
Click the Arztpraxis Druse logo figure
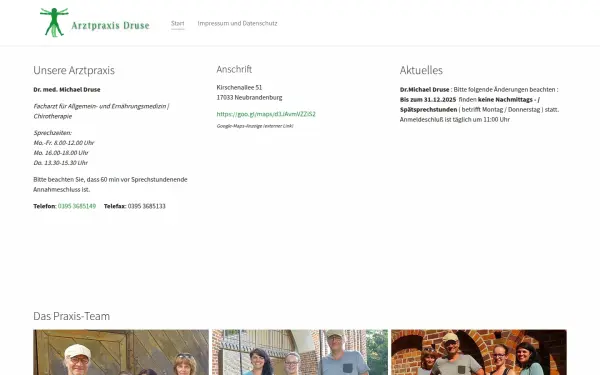coord(54,22)
